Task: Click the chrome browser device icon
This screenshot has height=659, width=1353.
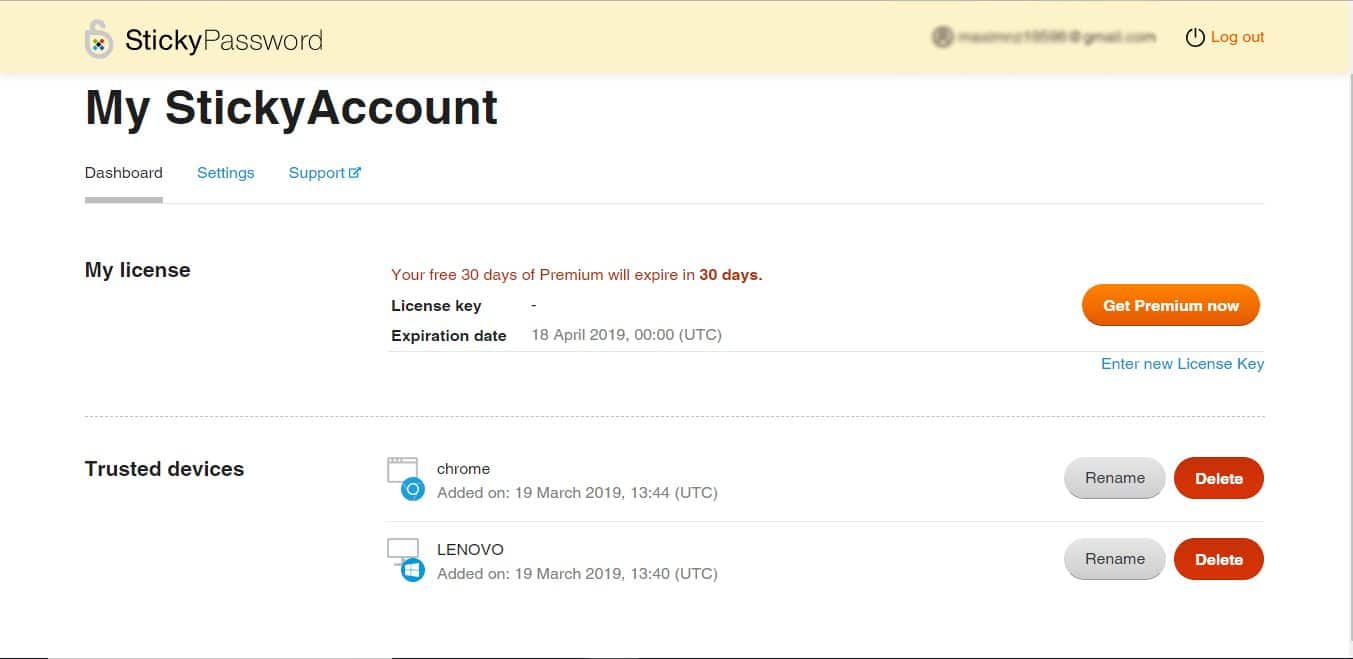Action: [406, 479]
